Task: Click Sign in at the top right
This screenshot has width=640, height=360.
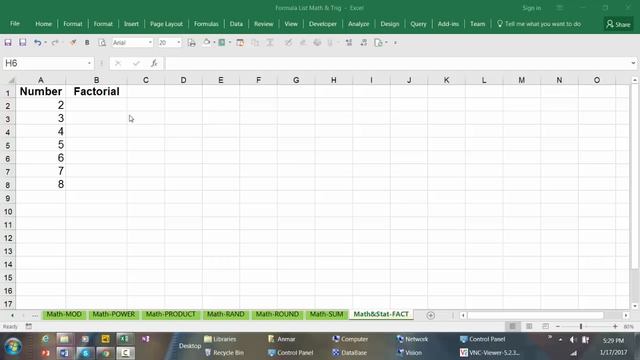Action: [531, 8]
